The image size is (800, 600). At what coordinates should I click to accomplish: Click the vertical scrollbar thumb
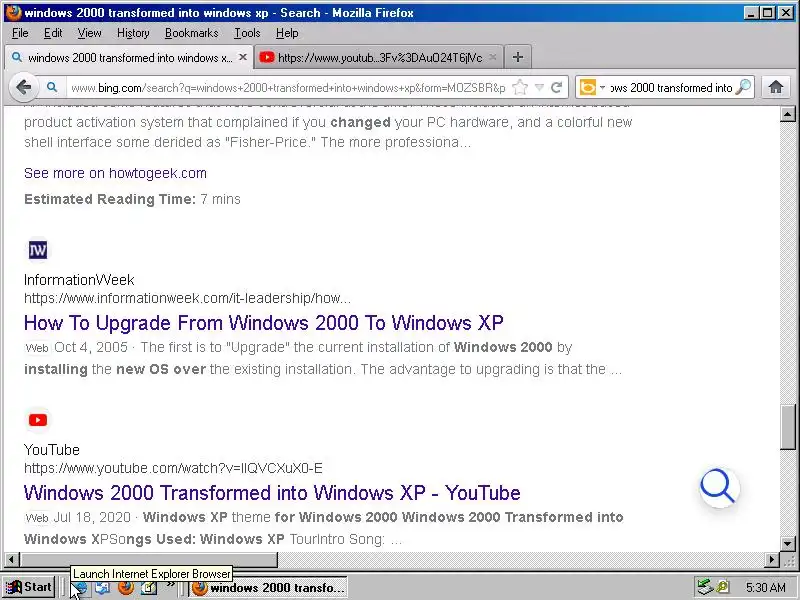coord(787,427)
